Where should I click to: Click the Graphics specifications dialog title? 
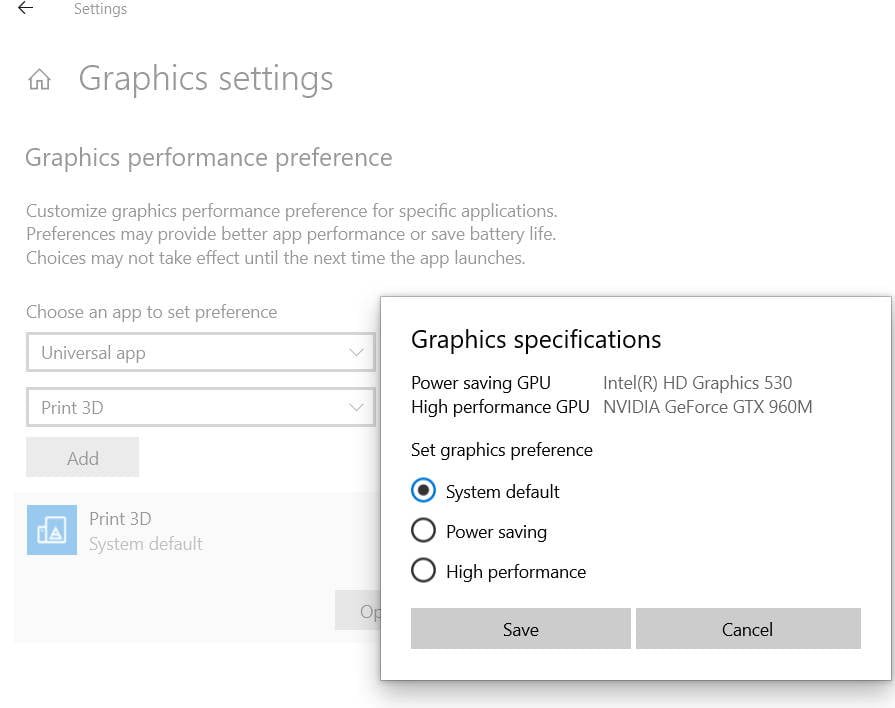pyautogui.click(x=536, y=340)
